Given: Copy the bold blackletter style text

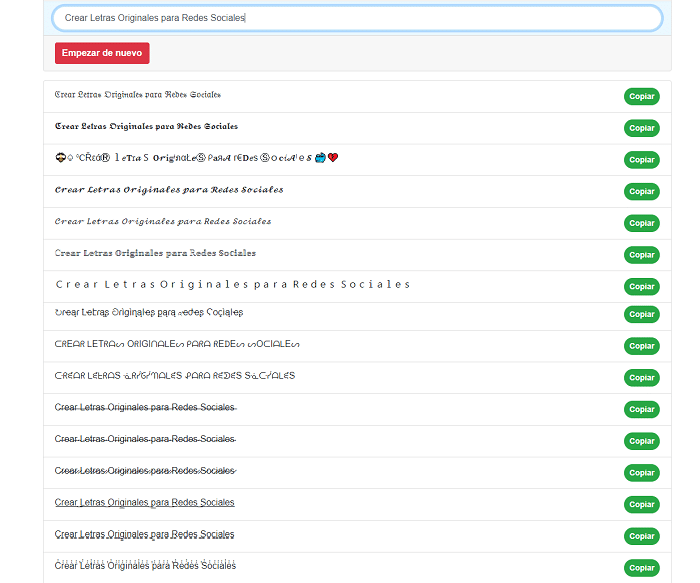Looking at the screenshot, I should (641, 128).
